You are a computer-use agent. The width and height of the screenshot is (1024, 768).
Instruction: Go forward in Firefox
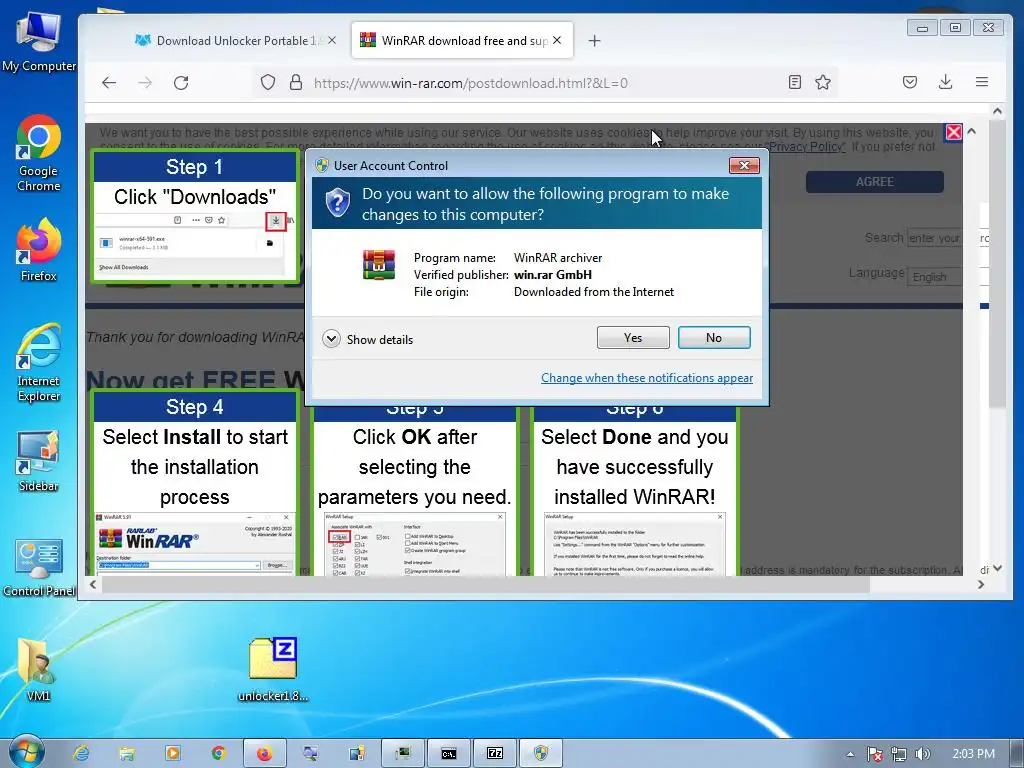tap(145, 82)
